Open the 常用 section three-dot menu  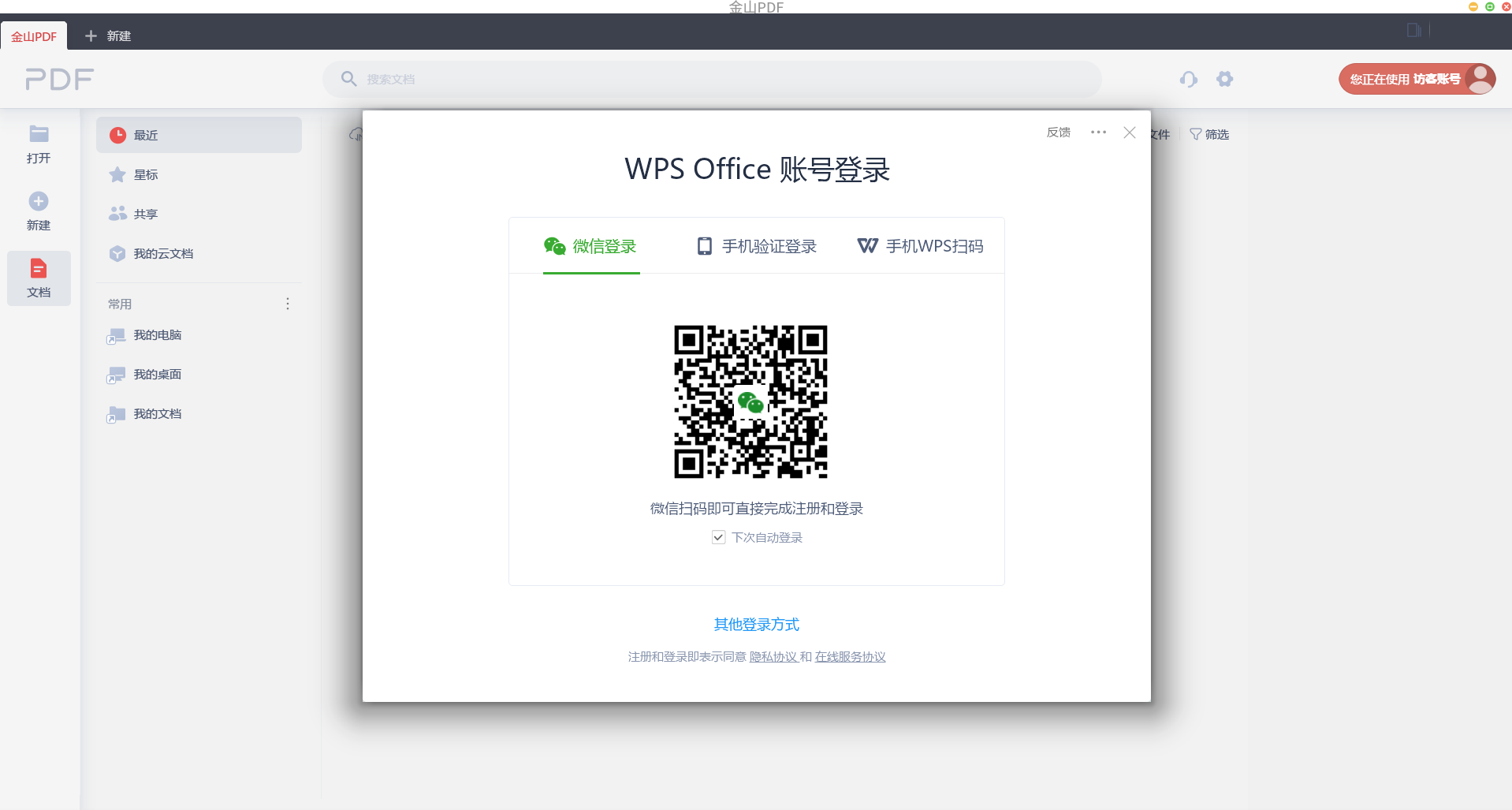(287, 304)
